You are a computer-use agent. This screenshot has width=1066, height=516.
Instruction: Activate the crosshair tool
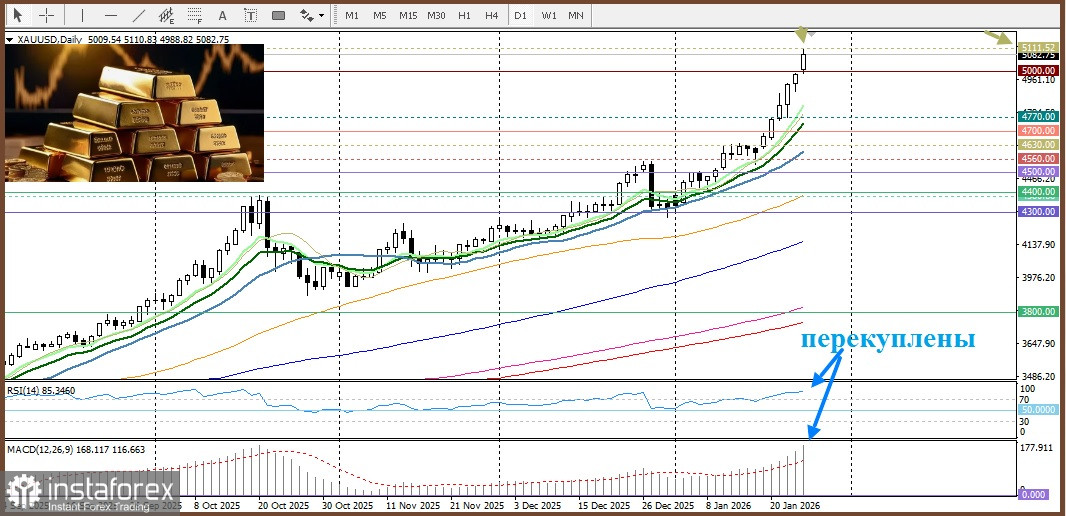[45, 16]
